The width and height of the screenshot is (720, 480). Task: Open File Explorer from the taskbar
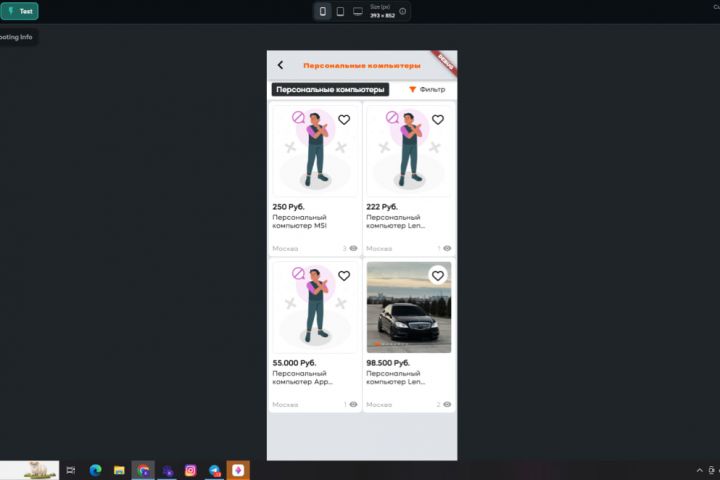(x=119, y=470)
